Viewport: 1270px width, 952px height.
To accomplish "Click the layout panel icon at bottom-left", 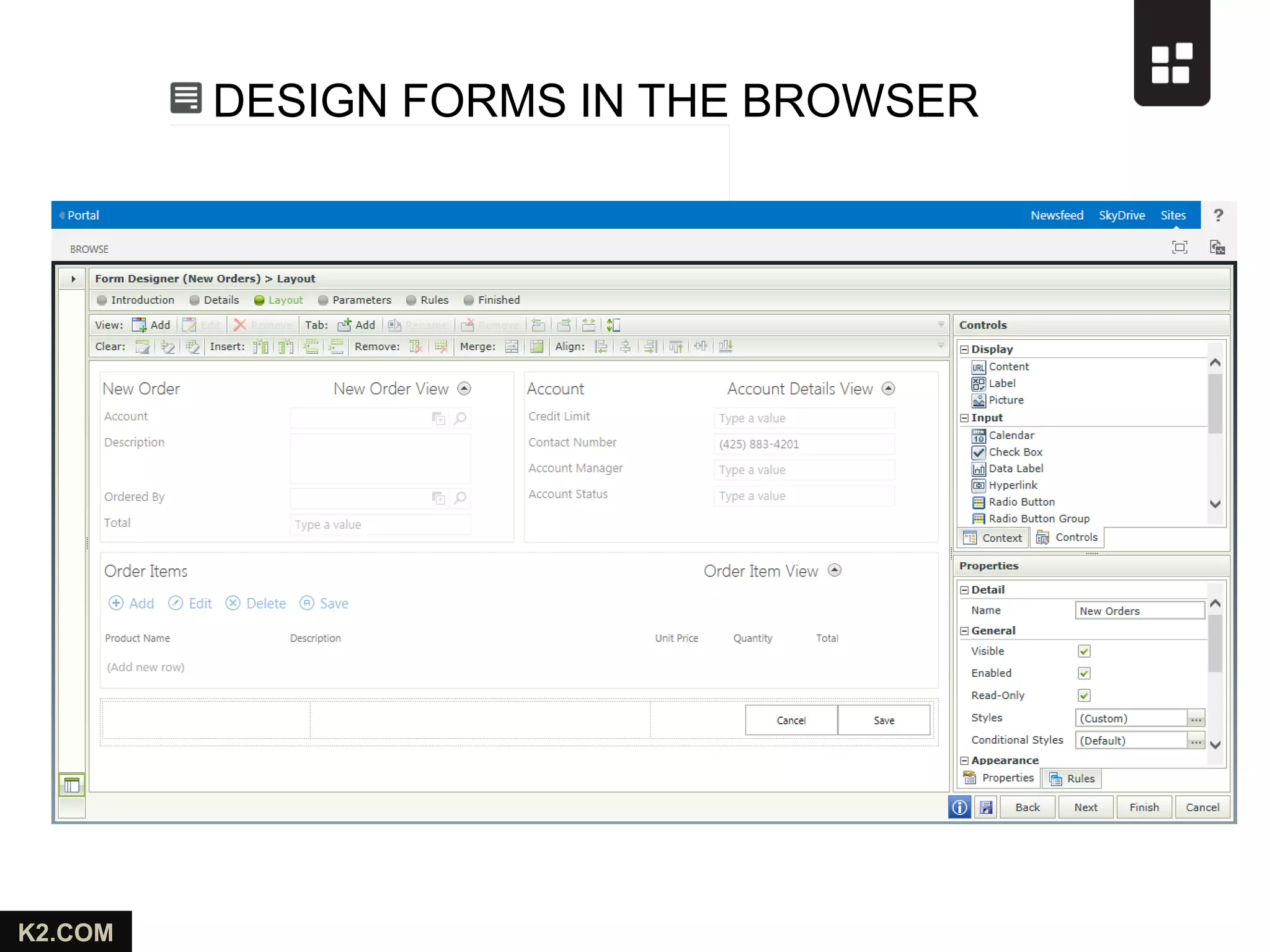I will coord(72,785).
